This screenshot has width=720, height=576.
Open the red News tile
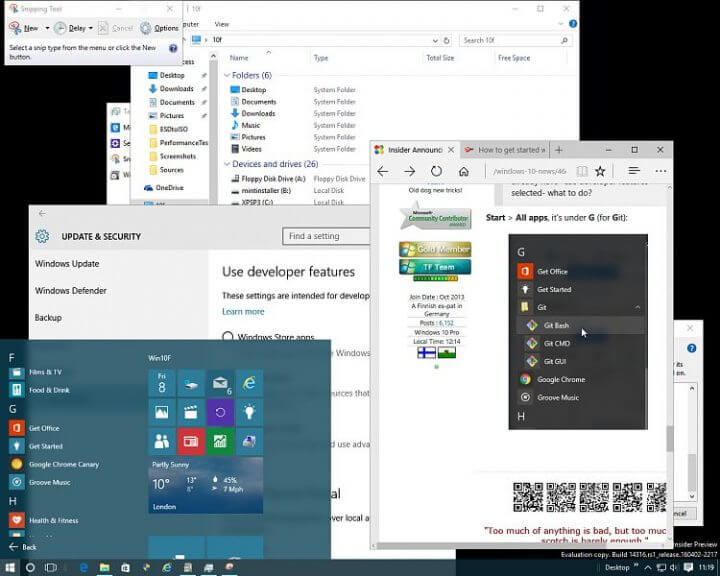(191, 441)
